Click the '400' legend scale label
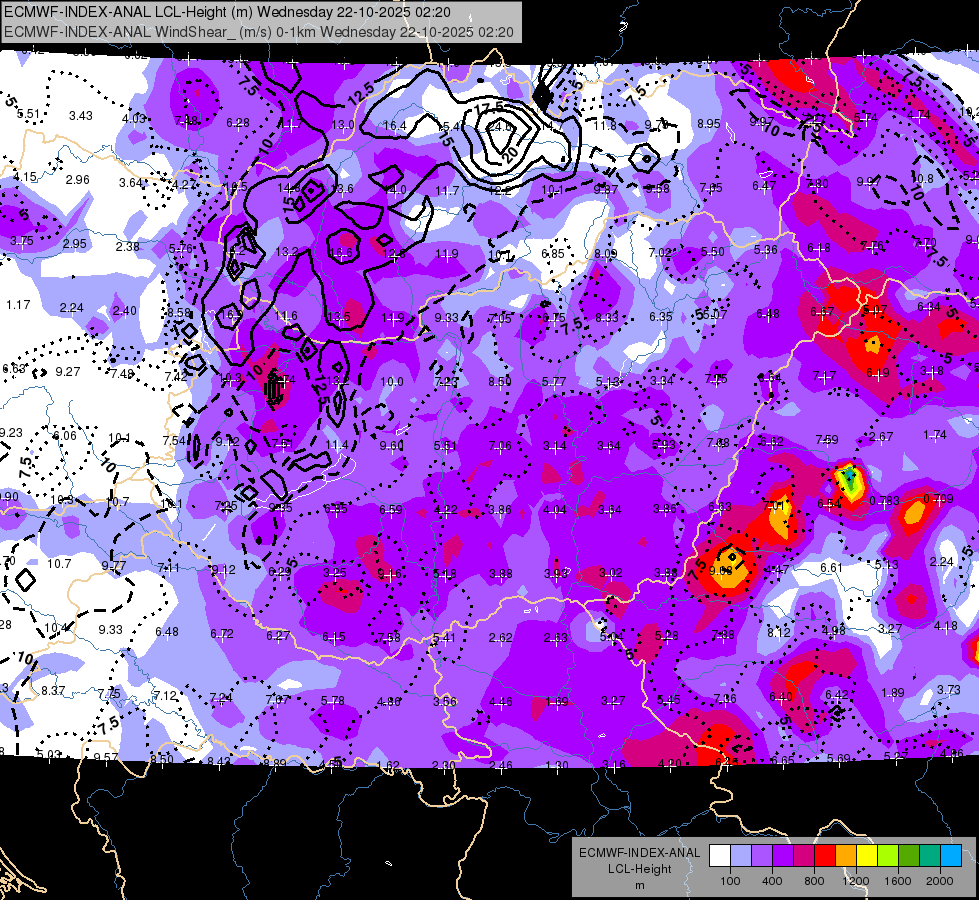The image size is (979, 900). 772,881
